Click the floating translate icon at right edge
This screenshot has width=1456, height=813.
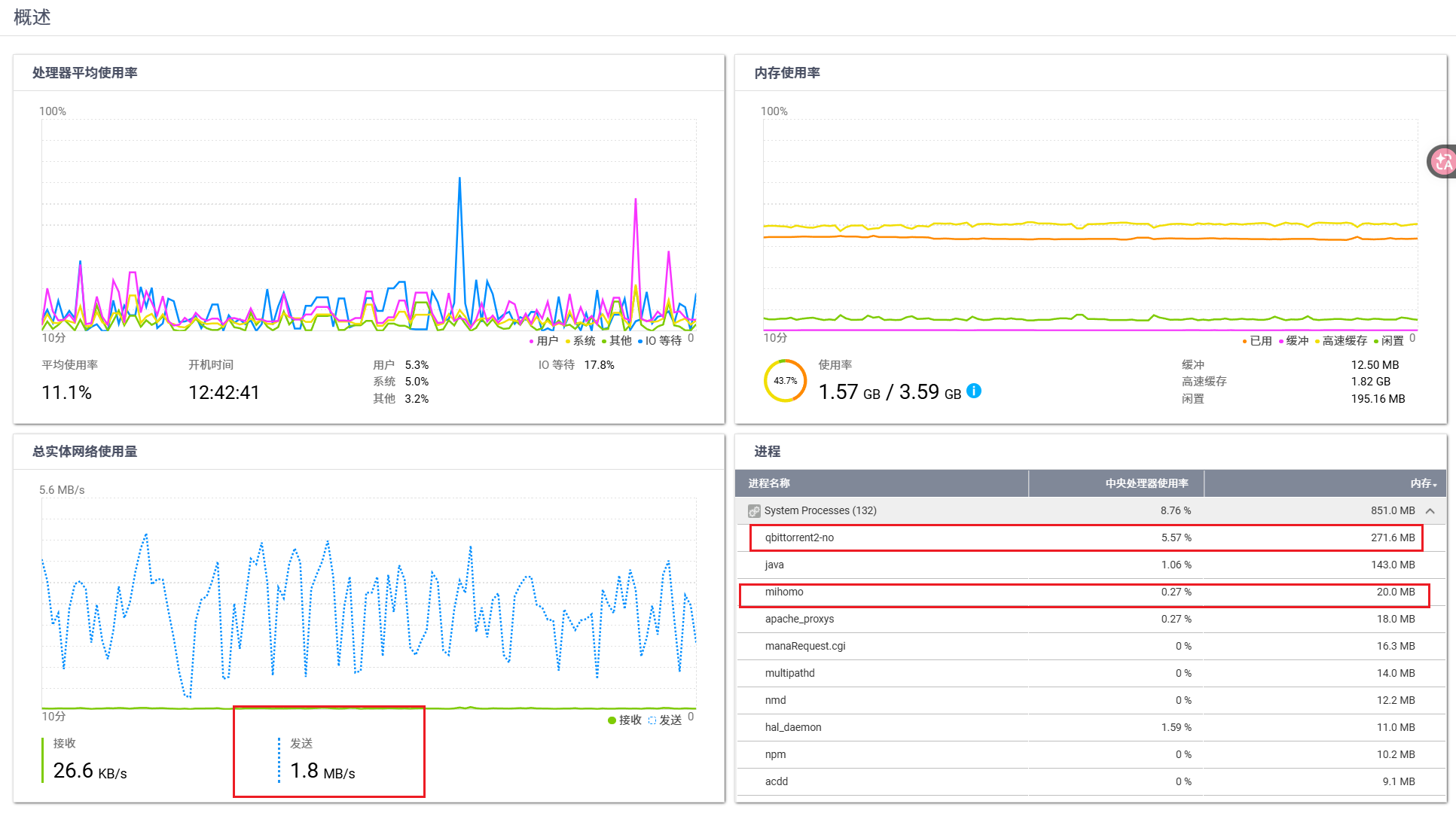pos(1442,161)
